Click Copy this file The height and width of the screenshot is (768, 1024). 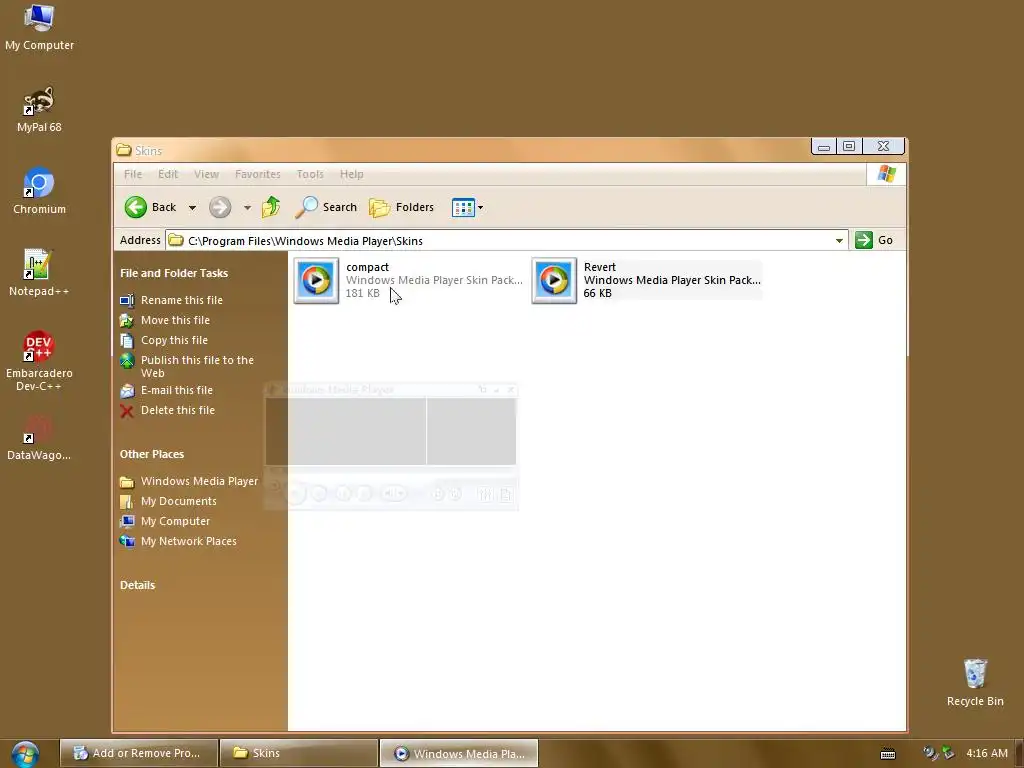pos(174,340)
